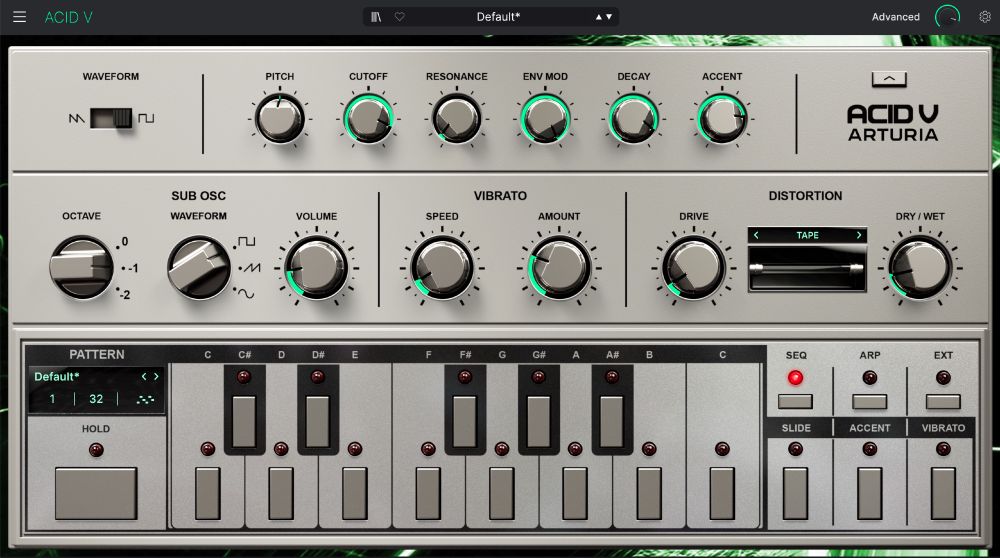Select next preset with down arrow

click(609, 17)
